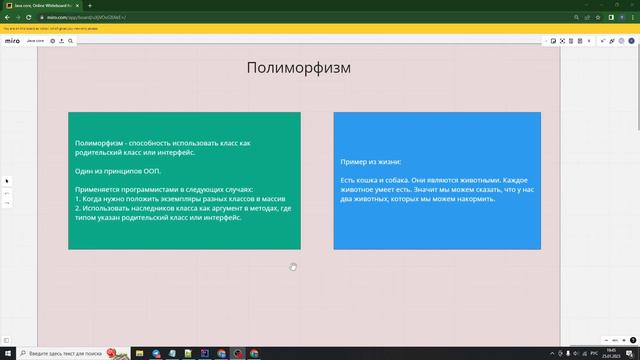Click the taskbar clock and date
Viewport: 640px width, 360px height.
point(611,353)
